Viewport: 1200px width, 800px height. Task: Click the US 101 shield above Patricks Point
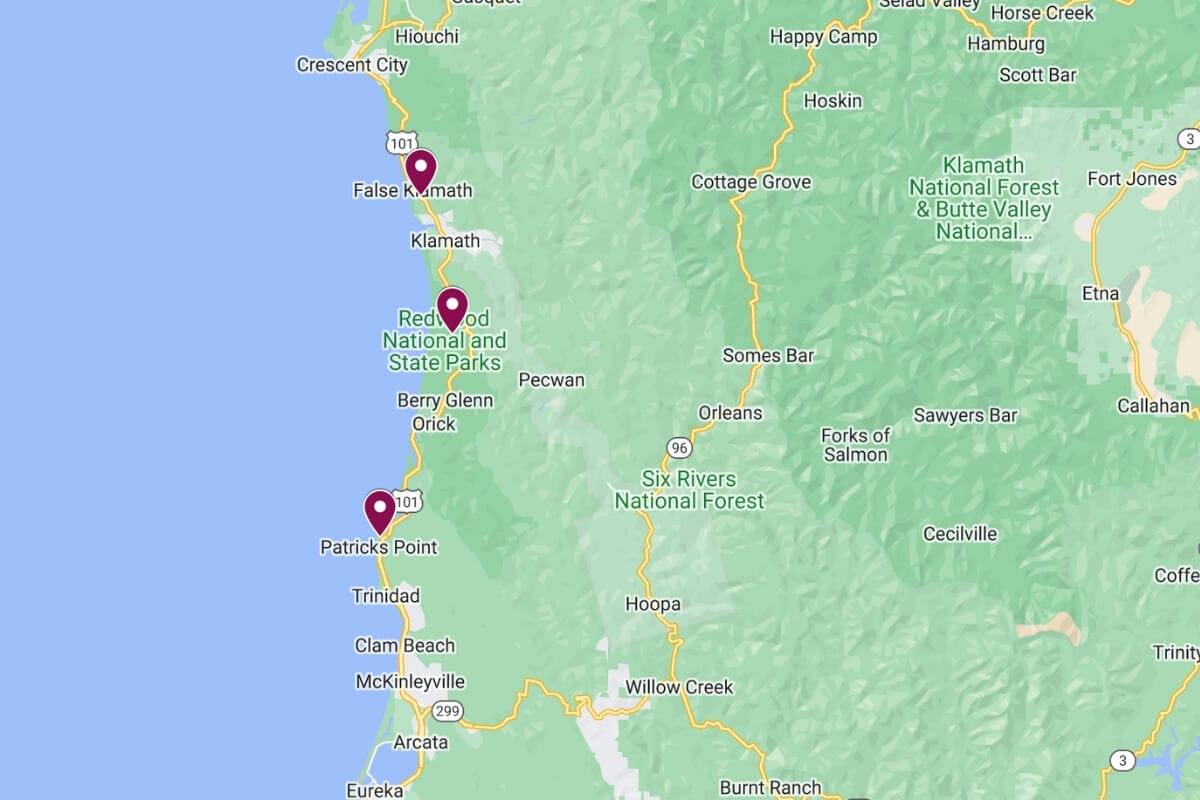410,500
